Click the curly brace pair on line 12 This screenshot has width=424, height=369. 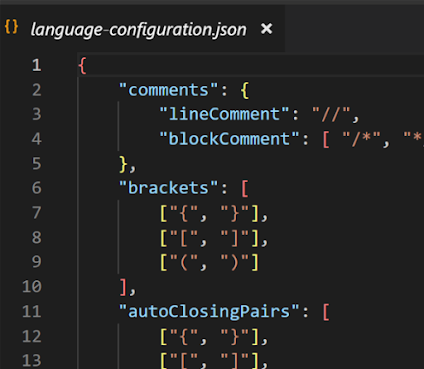(x=209, y=336)
